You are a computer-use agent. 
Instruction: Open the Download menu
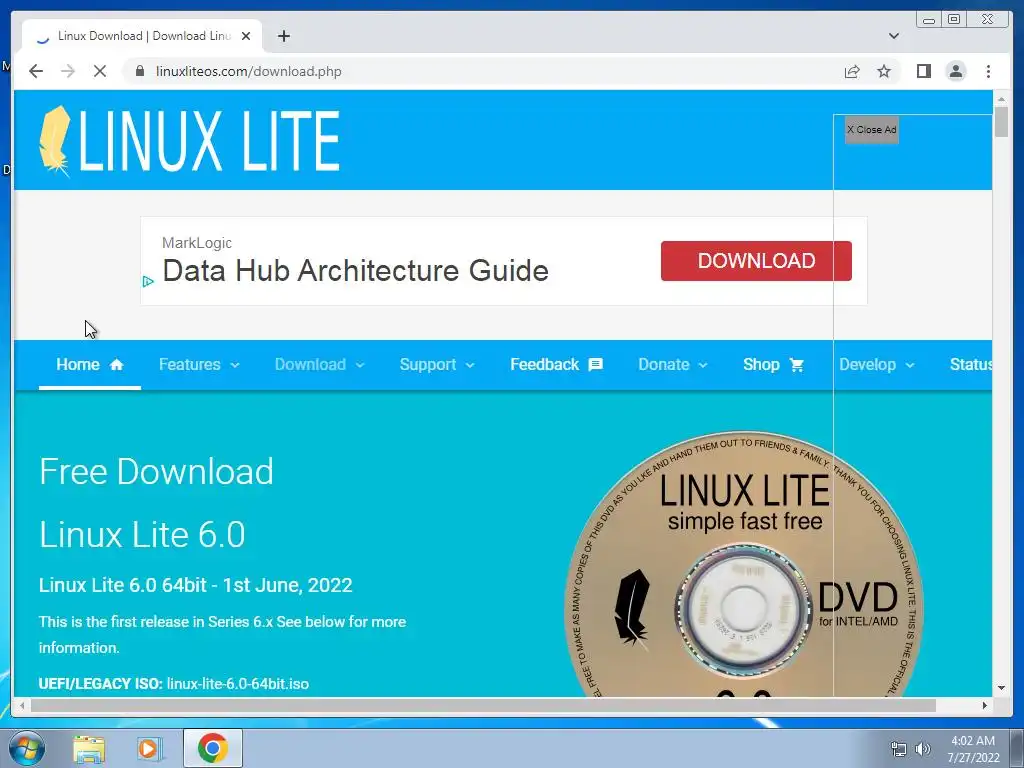(x=319, y=364)
